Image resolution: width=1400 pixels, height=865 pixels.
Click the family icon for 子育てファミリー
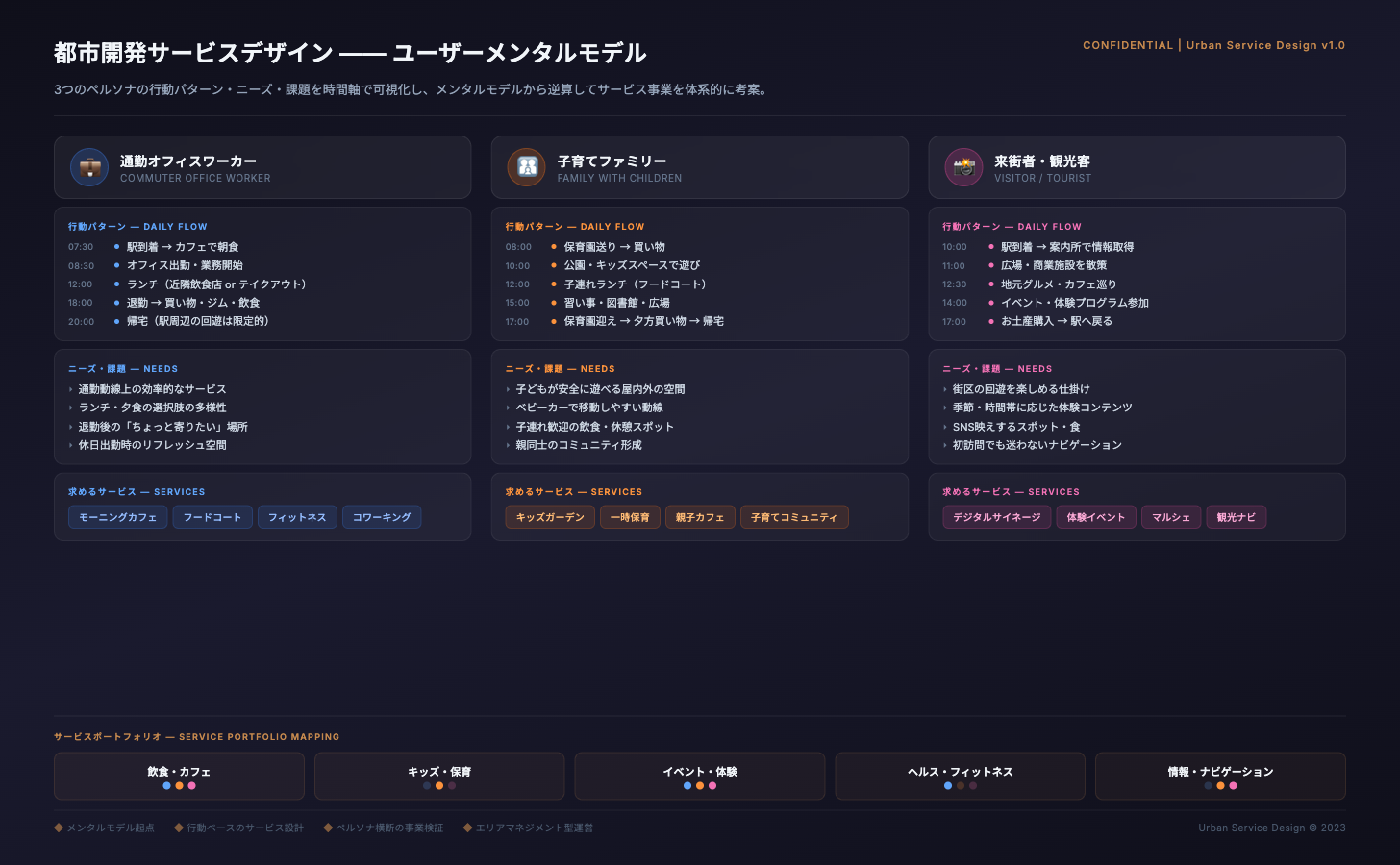coord(527,167)
